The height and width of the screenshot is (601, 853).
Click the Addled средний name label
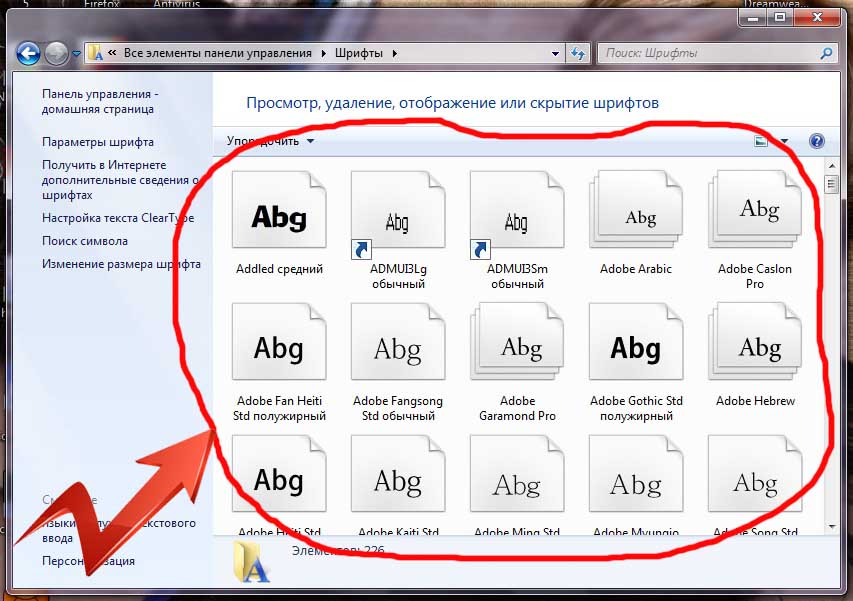[x=279, y=269]
